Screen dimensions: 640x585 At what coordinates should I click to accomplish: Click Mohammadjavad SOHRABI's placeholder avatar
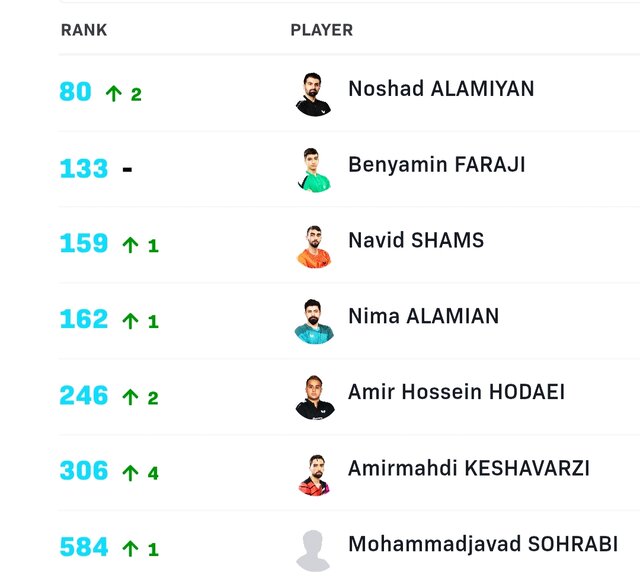pyautogui.click(x=314, y=549)
